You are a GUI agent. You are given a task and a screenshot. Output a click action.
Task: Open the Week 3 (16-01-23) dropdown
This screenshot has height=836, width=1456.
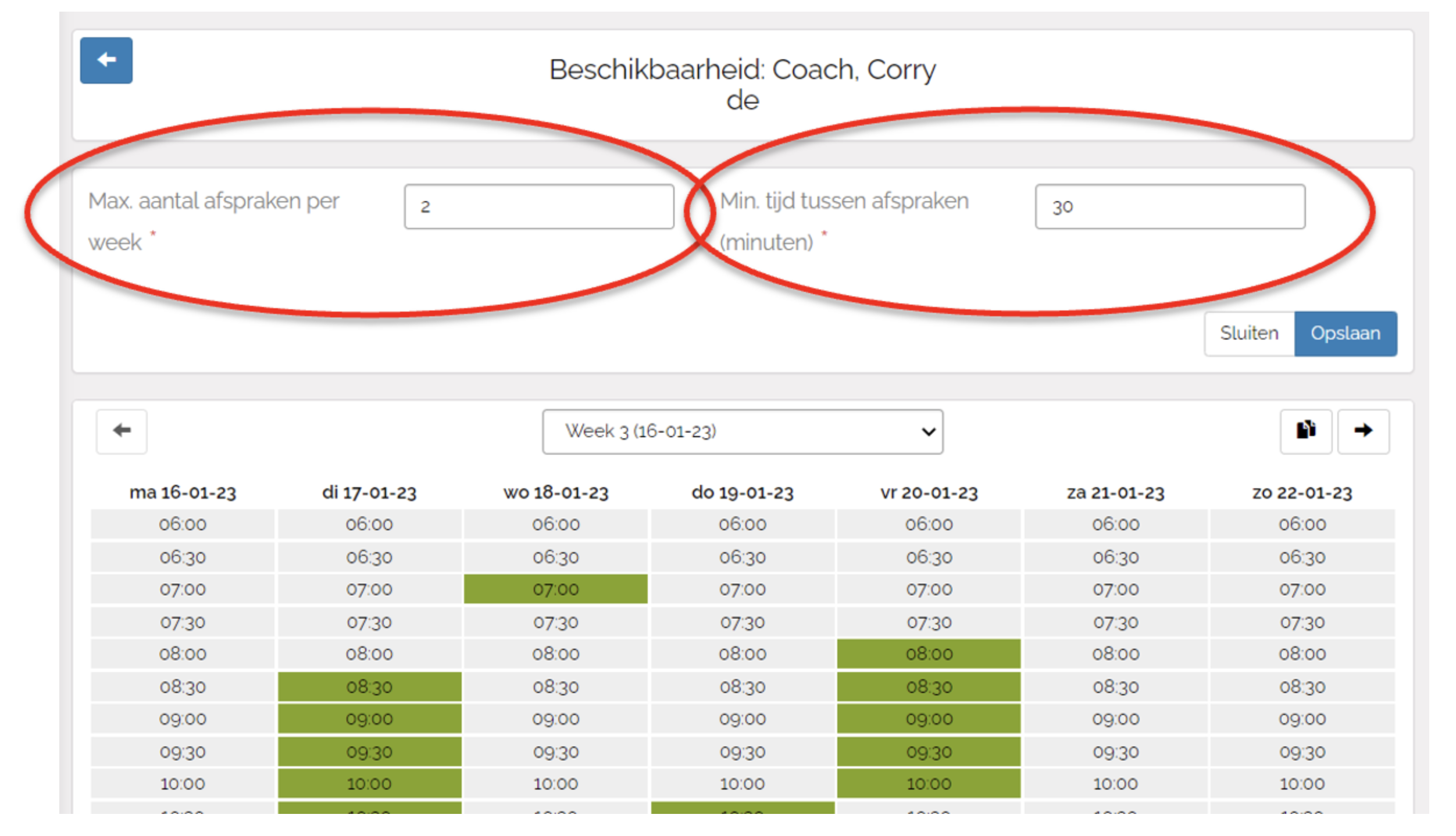(742, 431)
